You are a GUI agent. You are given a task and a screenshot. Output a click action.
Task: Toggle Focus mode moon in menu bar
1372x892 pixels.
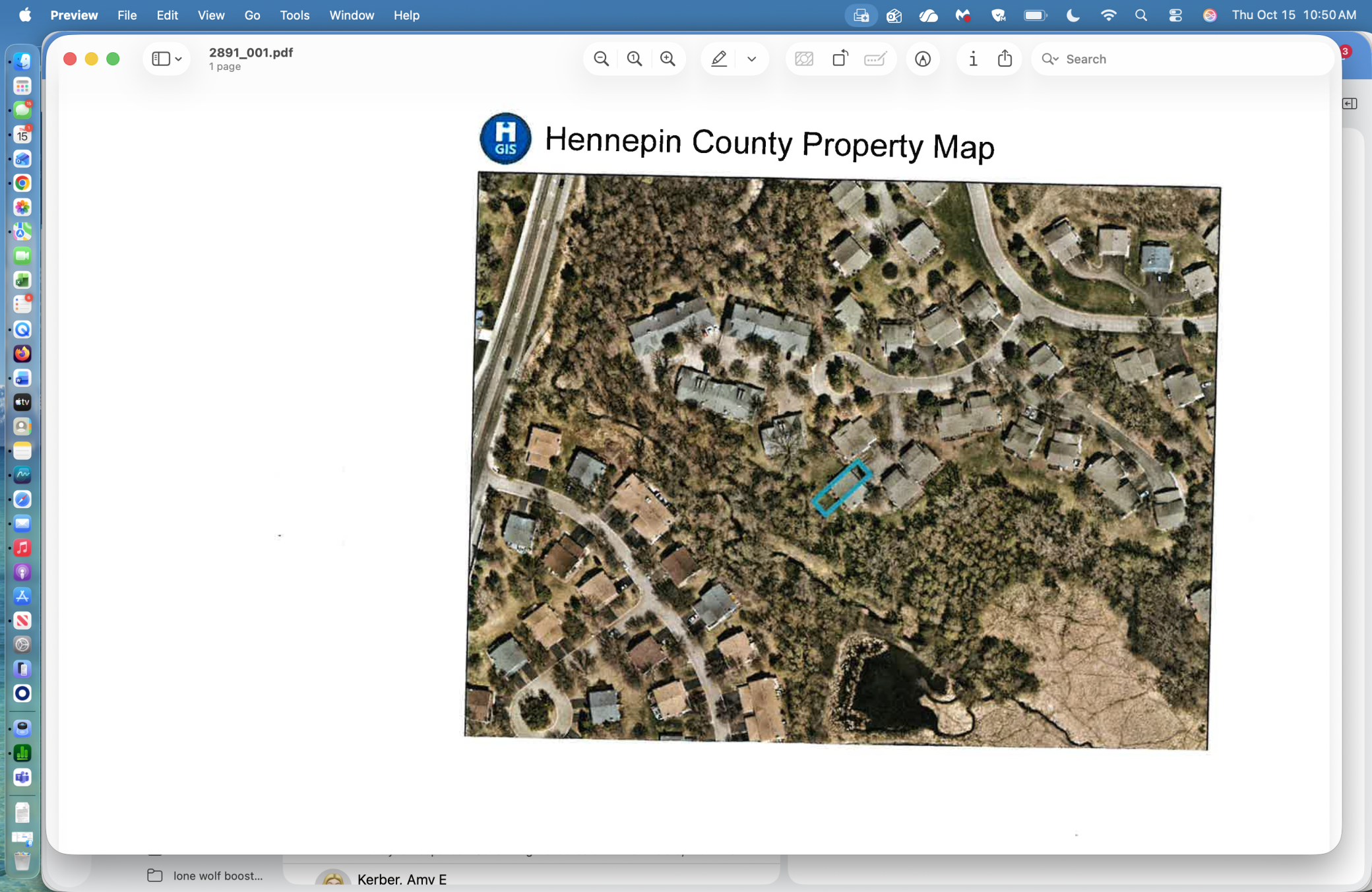click(x=1073, y=15)
